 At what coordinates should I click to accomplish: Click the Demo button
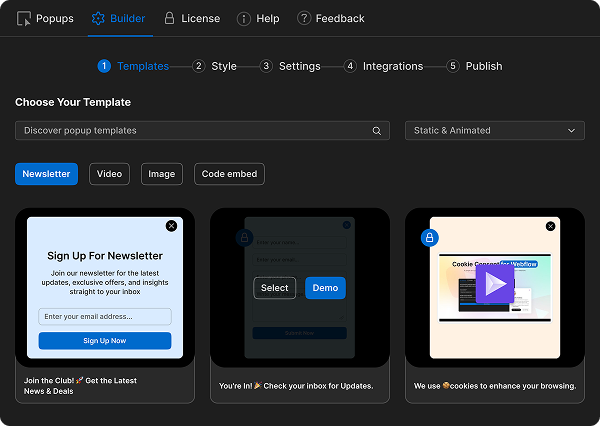tap(325, 288)
